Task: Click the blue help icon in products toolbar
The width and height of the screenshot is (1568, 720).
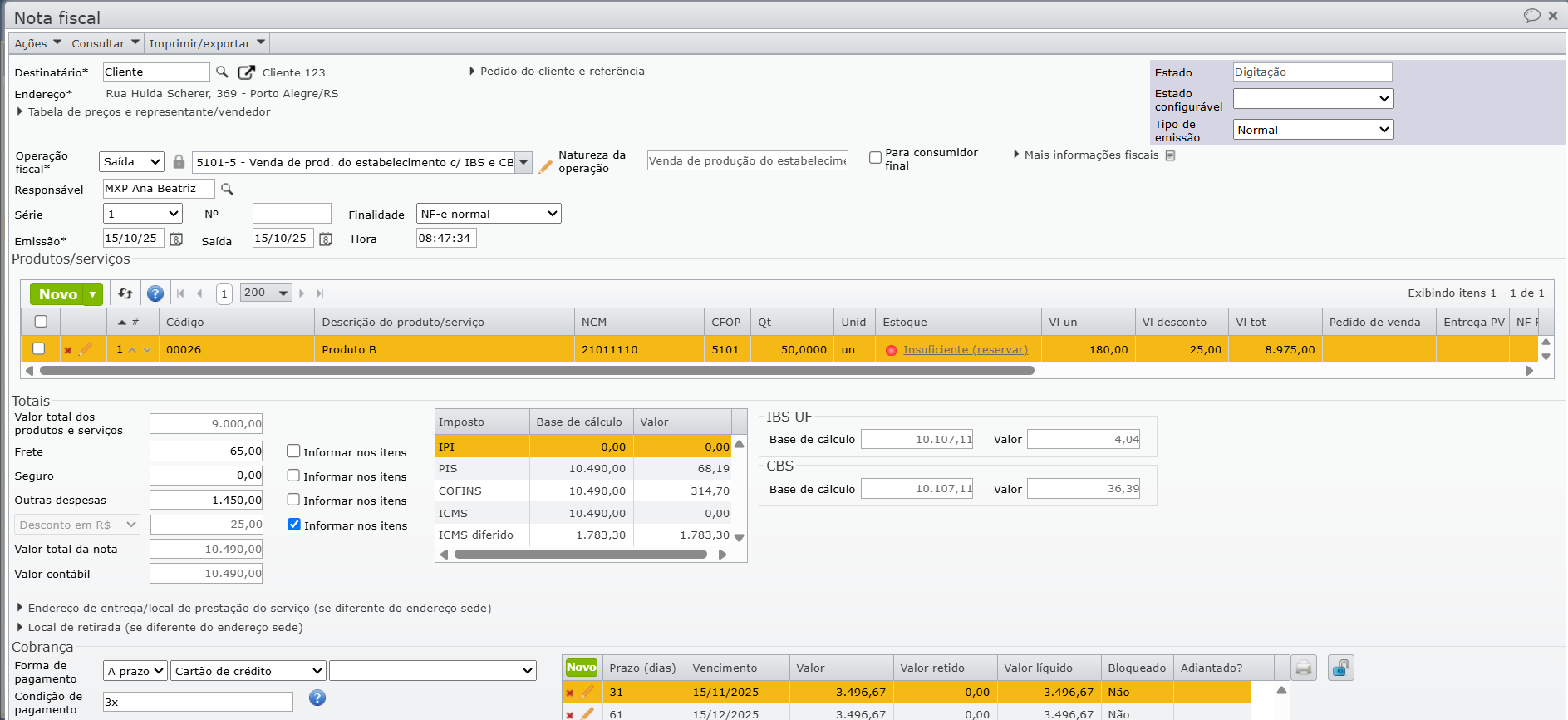Action: 155,293
